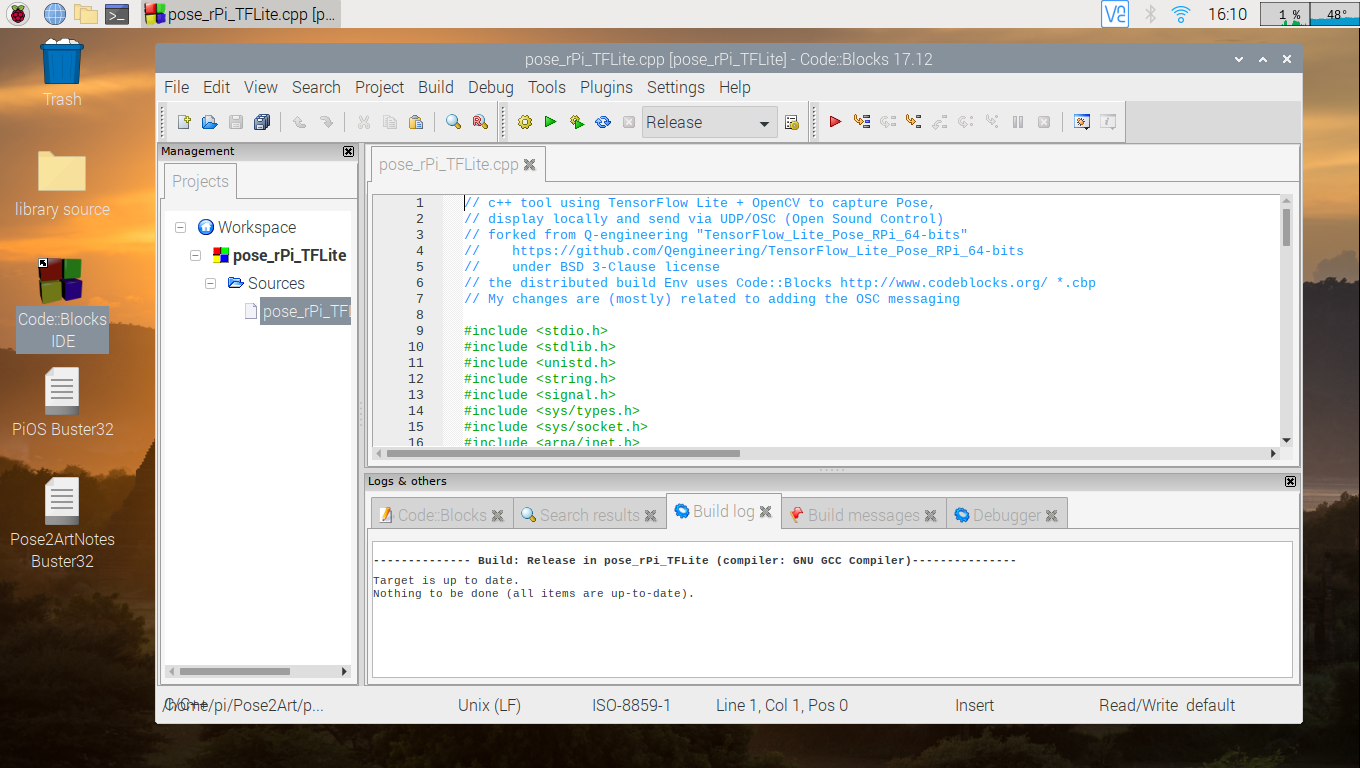Open the Release build target dropdown
This screenshot has height=768, width=1360.
pos(710,122)
